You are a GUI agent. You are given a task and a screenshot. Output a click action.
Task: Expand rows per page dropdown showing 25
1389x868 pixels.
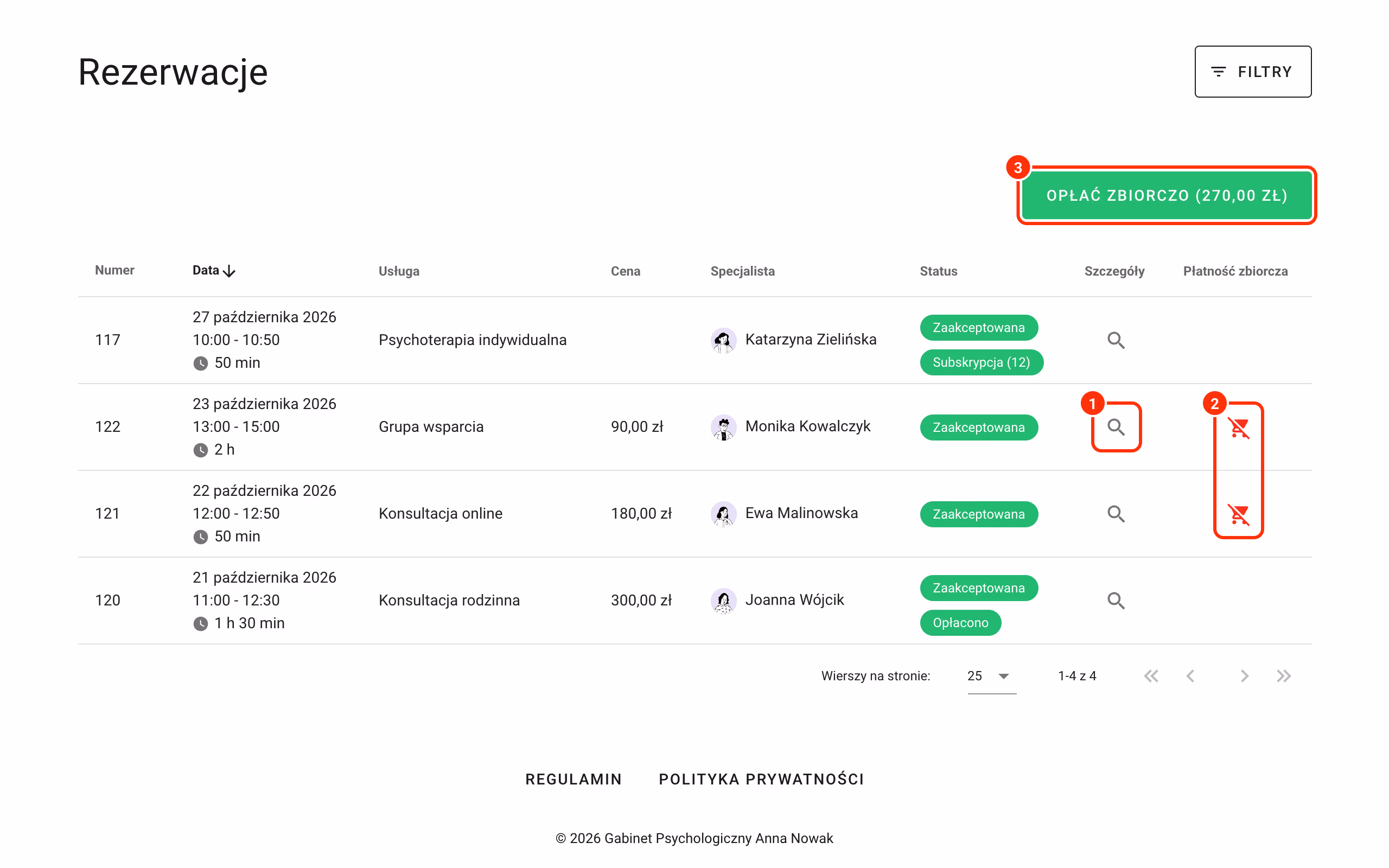coord(991,676)
